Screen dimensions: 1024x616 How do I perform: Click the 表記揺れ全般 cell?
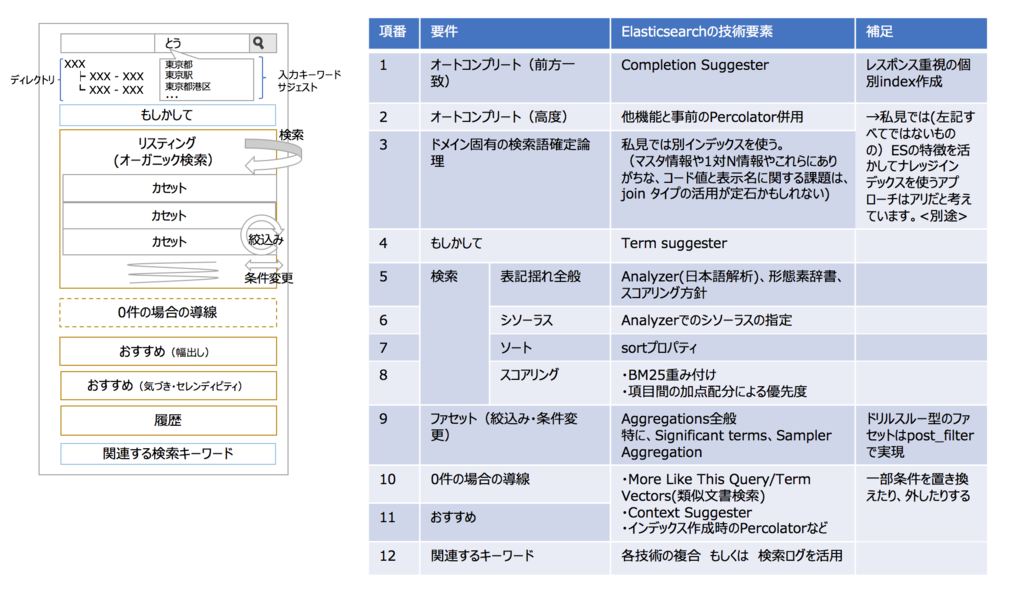point(549,285)
